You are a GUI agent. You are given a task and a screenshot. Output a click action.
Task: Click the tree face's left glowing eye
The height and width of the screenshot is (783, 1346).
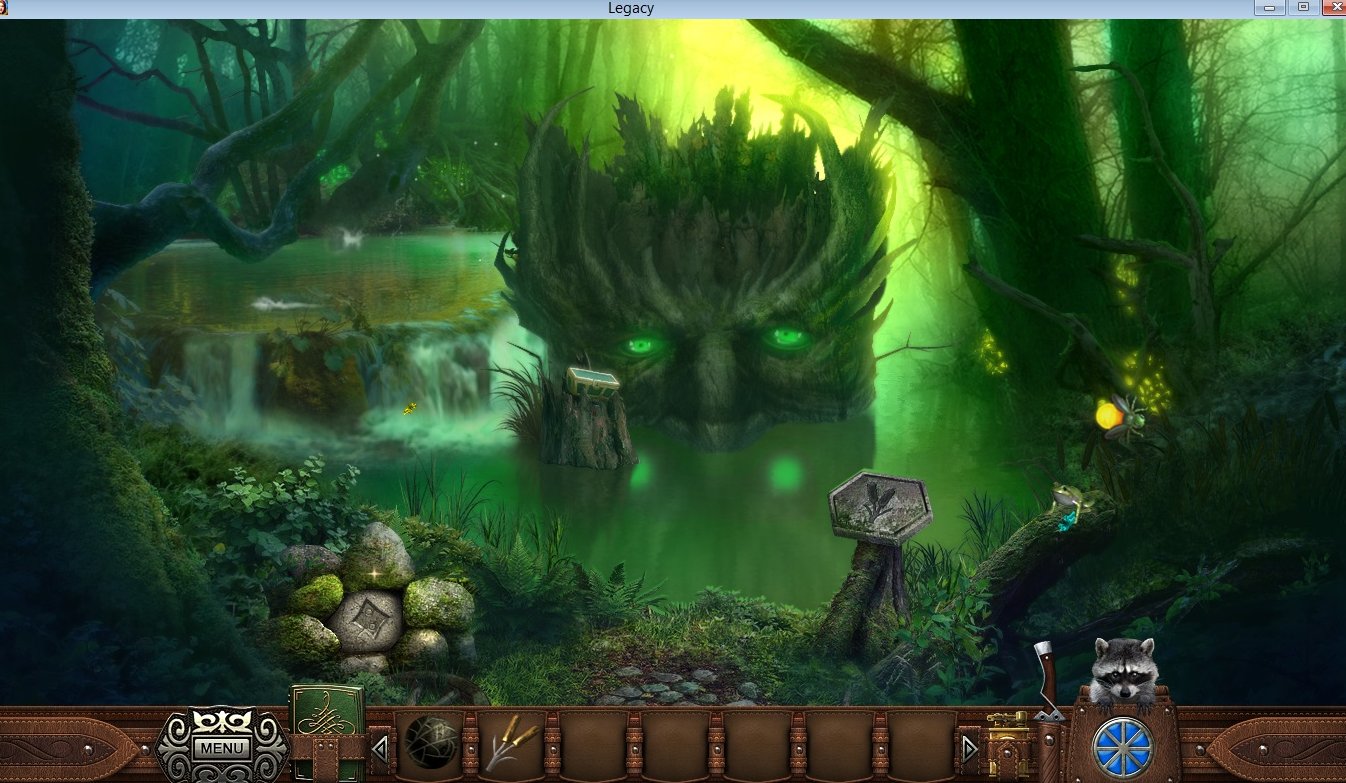coord(642,346)
